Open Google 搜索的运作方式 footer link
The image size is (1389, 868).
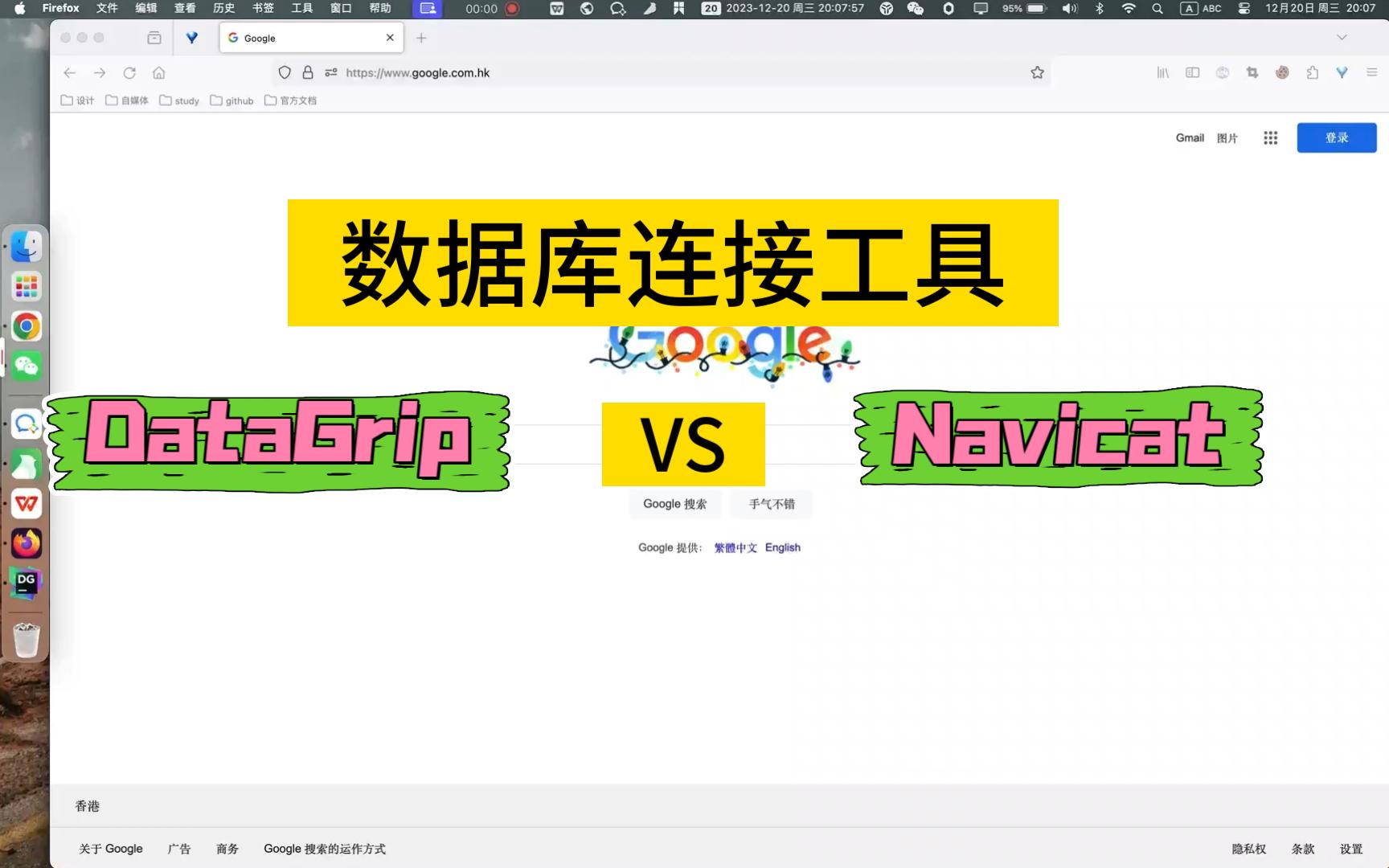coord(325,850)
